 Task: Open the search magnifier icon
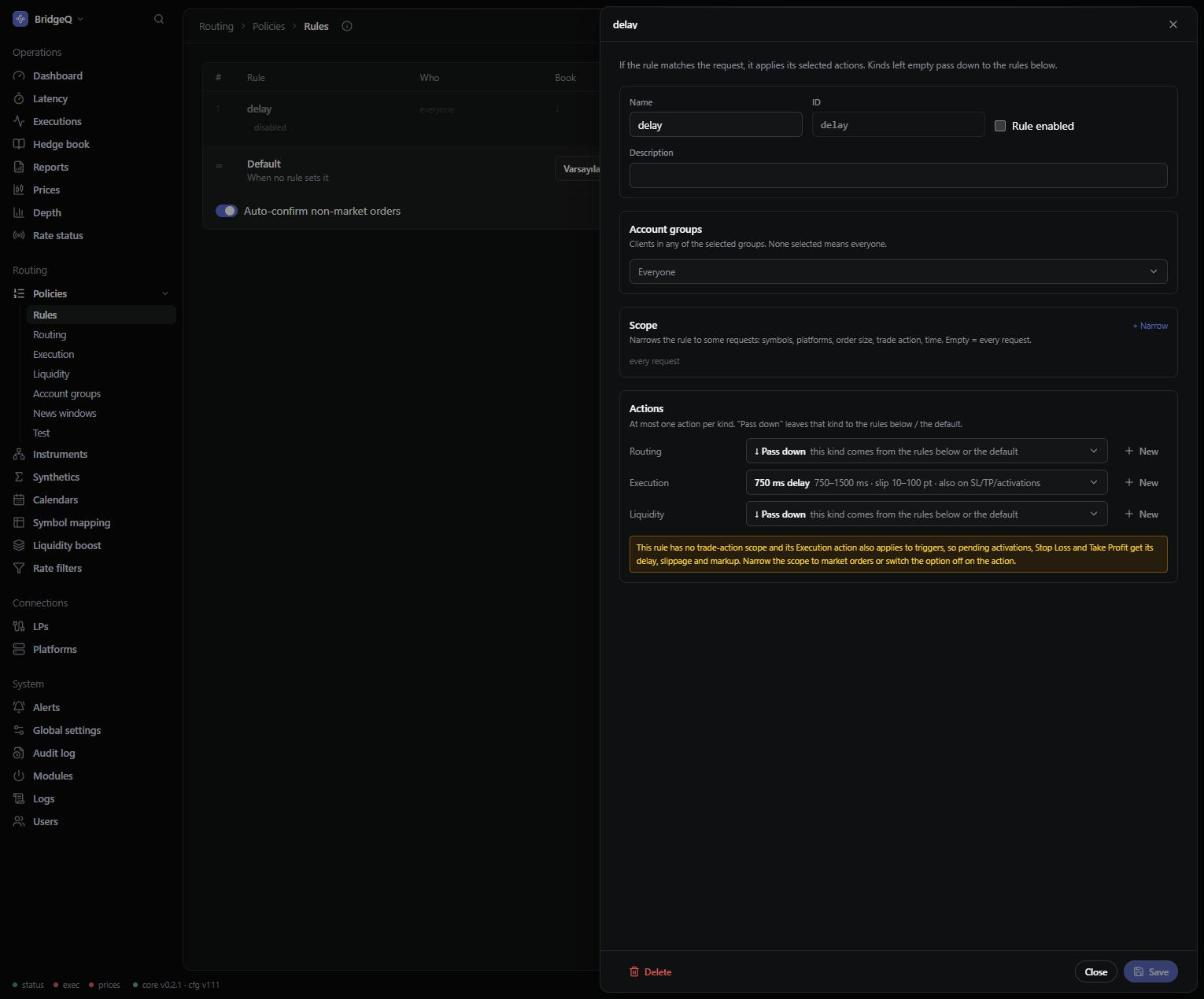[158, 19]
